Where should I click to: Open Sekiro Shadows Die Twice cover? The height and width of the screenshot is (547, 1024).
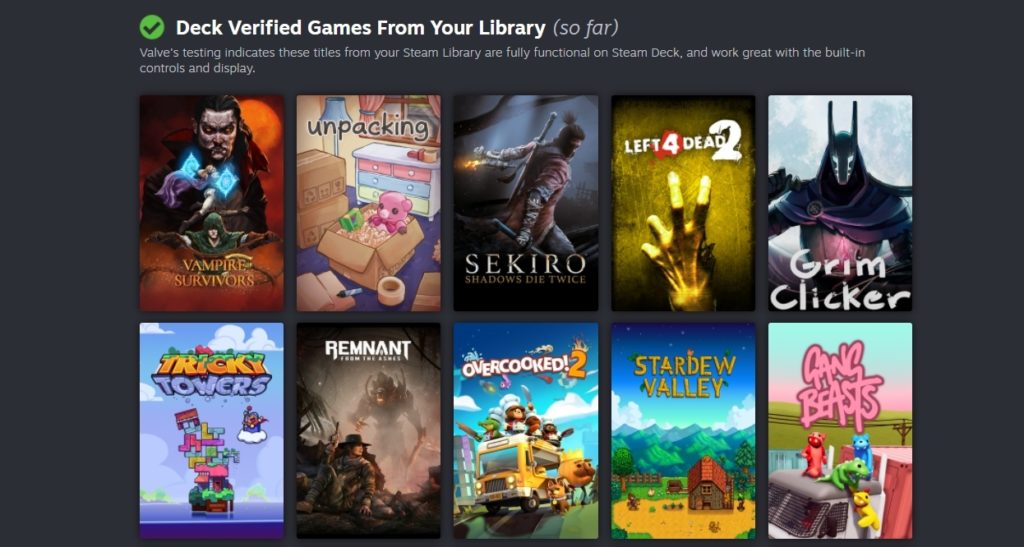[526, 203]
